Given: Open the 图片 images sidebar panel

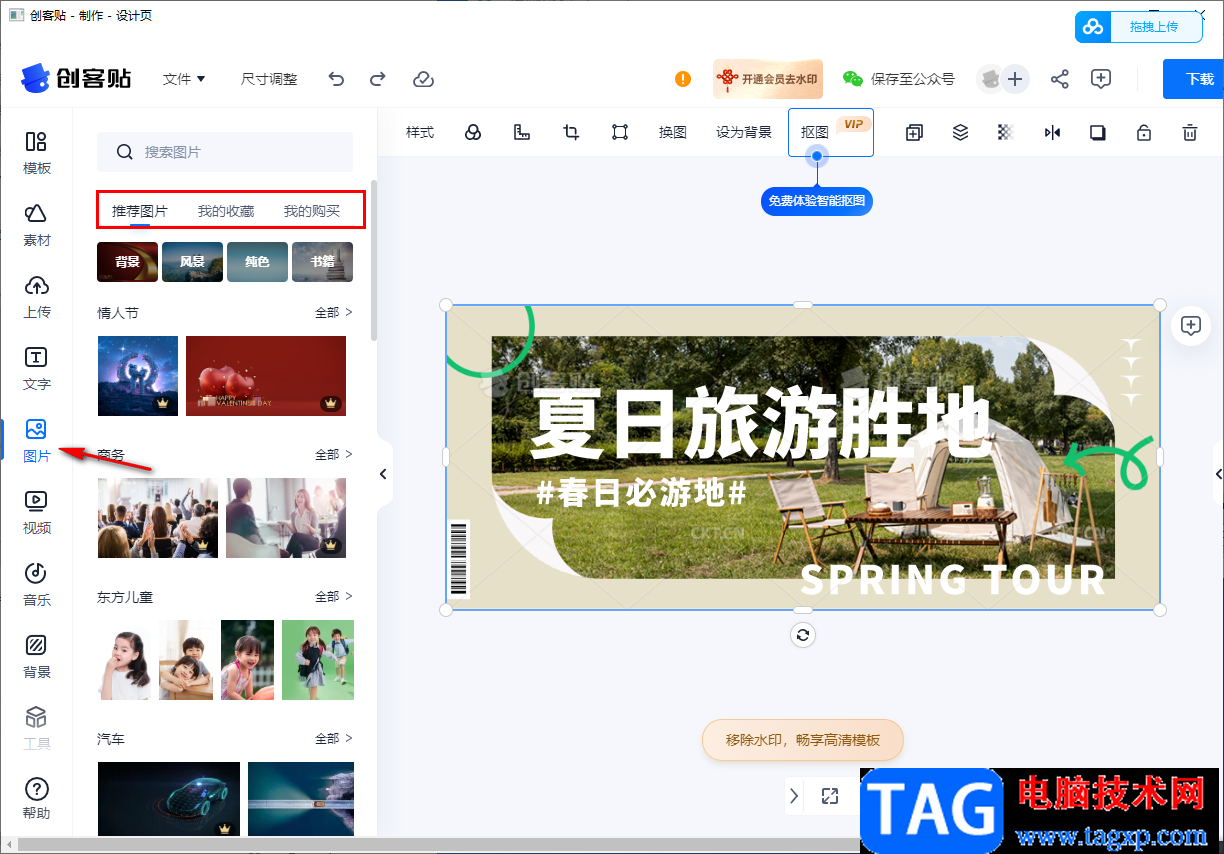Looking at the screenshot, I should (x=36, y=441).
